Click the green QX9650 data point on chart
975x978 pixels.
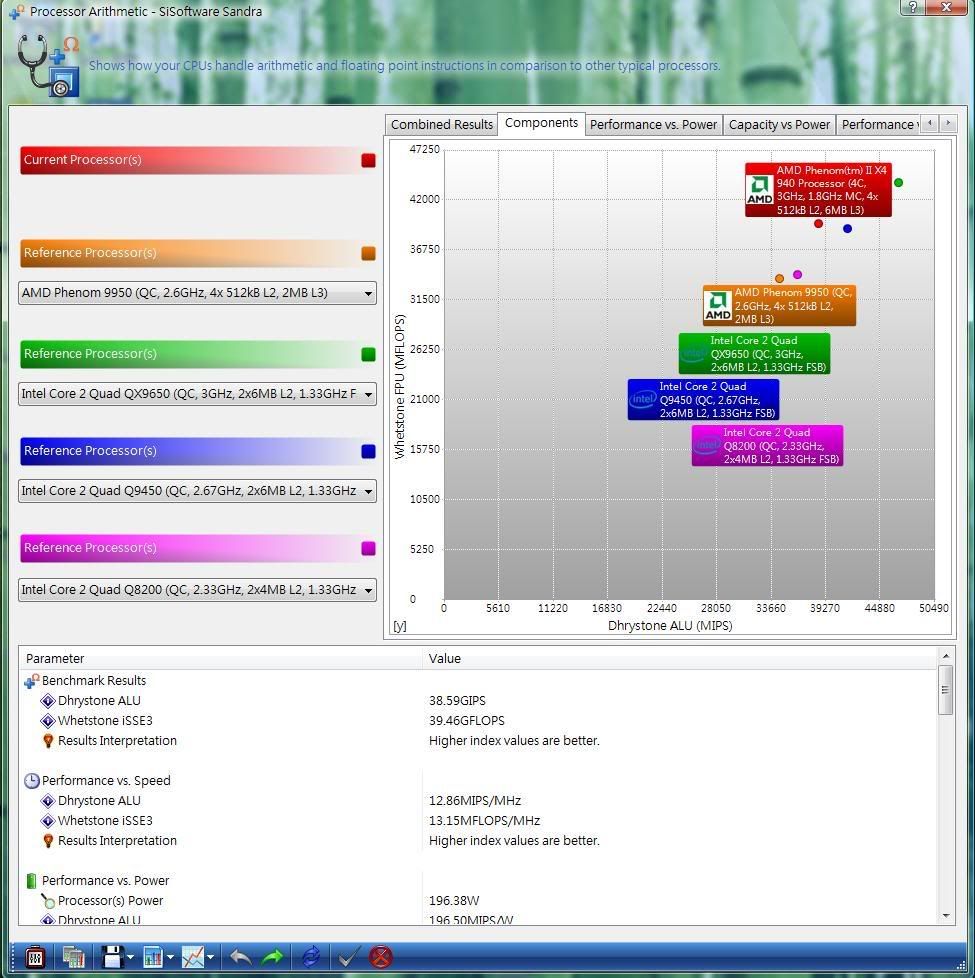pos(898,183)
